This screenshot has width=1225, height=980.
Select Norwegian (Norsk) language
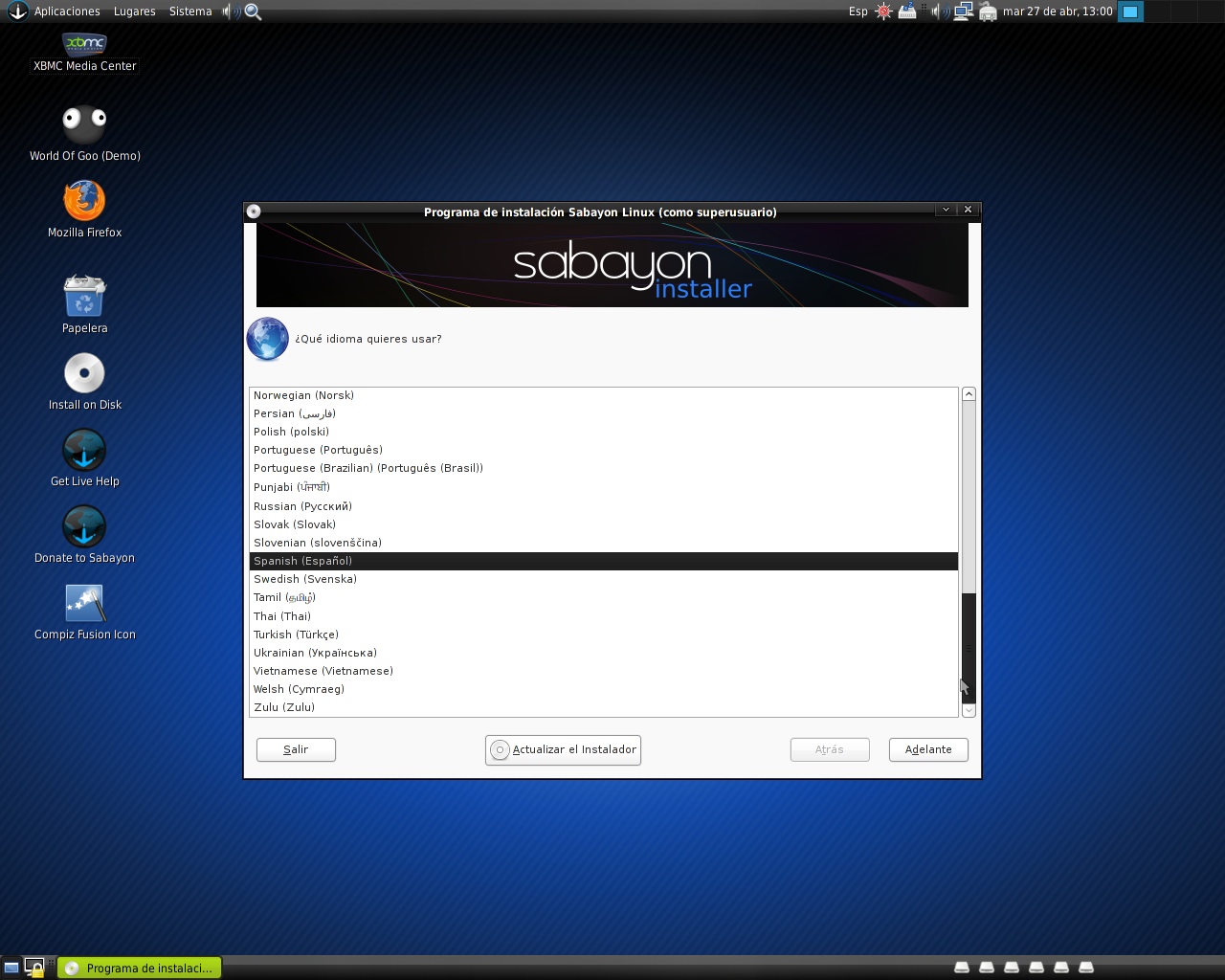pos(604,395)
